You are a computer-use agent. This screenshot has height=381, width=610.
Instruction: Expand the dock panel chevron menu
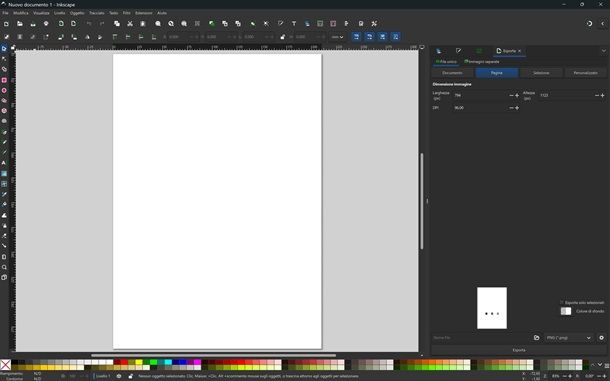point(604,51)
